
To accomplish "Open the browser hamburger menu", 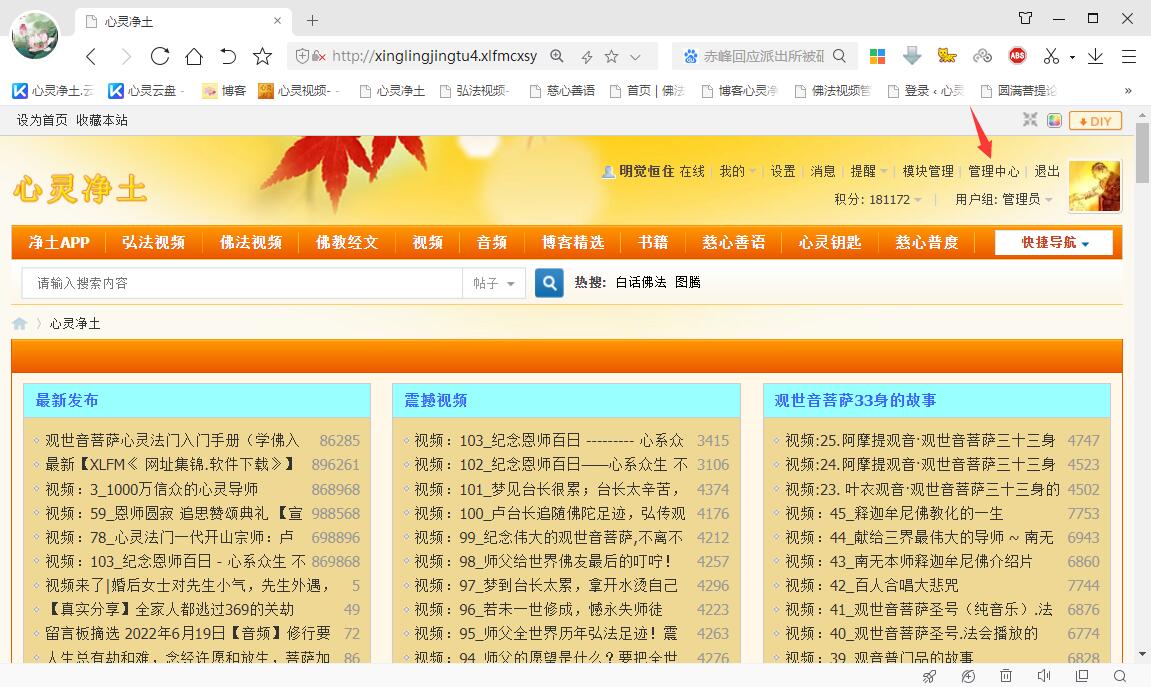I will (1129, 57).
